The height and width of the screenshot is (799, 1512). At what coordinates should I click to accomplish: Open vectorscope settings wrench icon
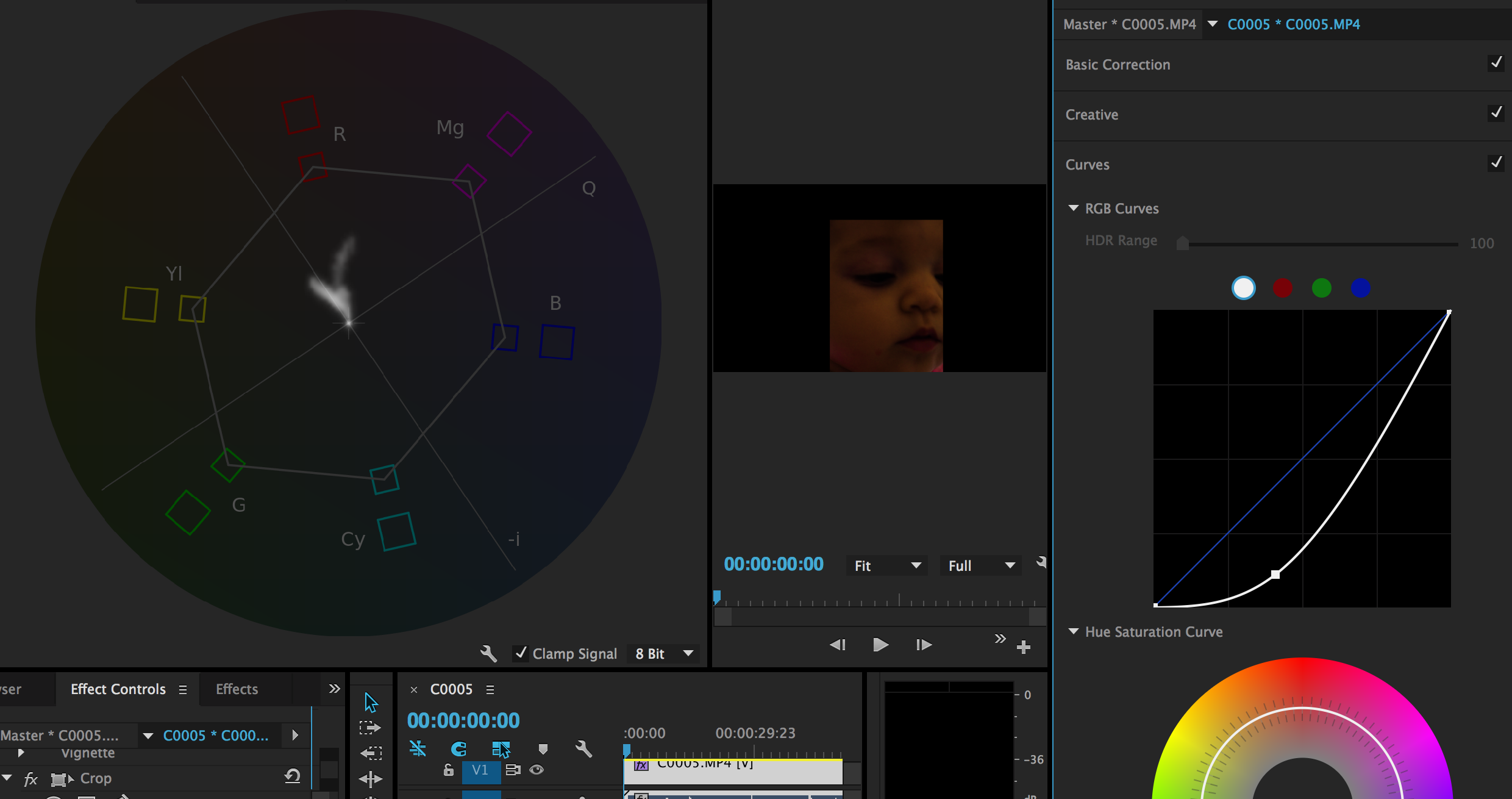point(488,654)
